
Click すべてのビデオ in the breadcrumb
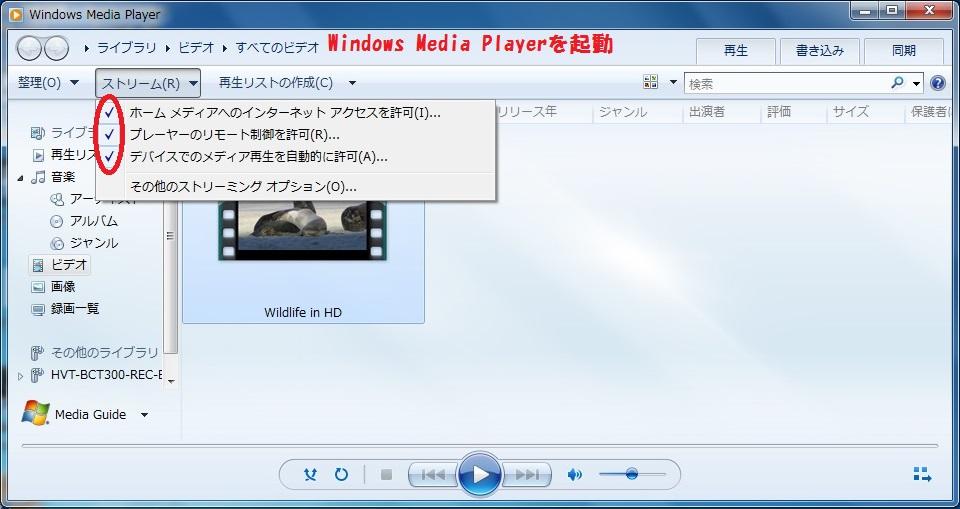click(278, 47)
